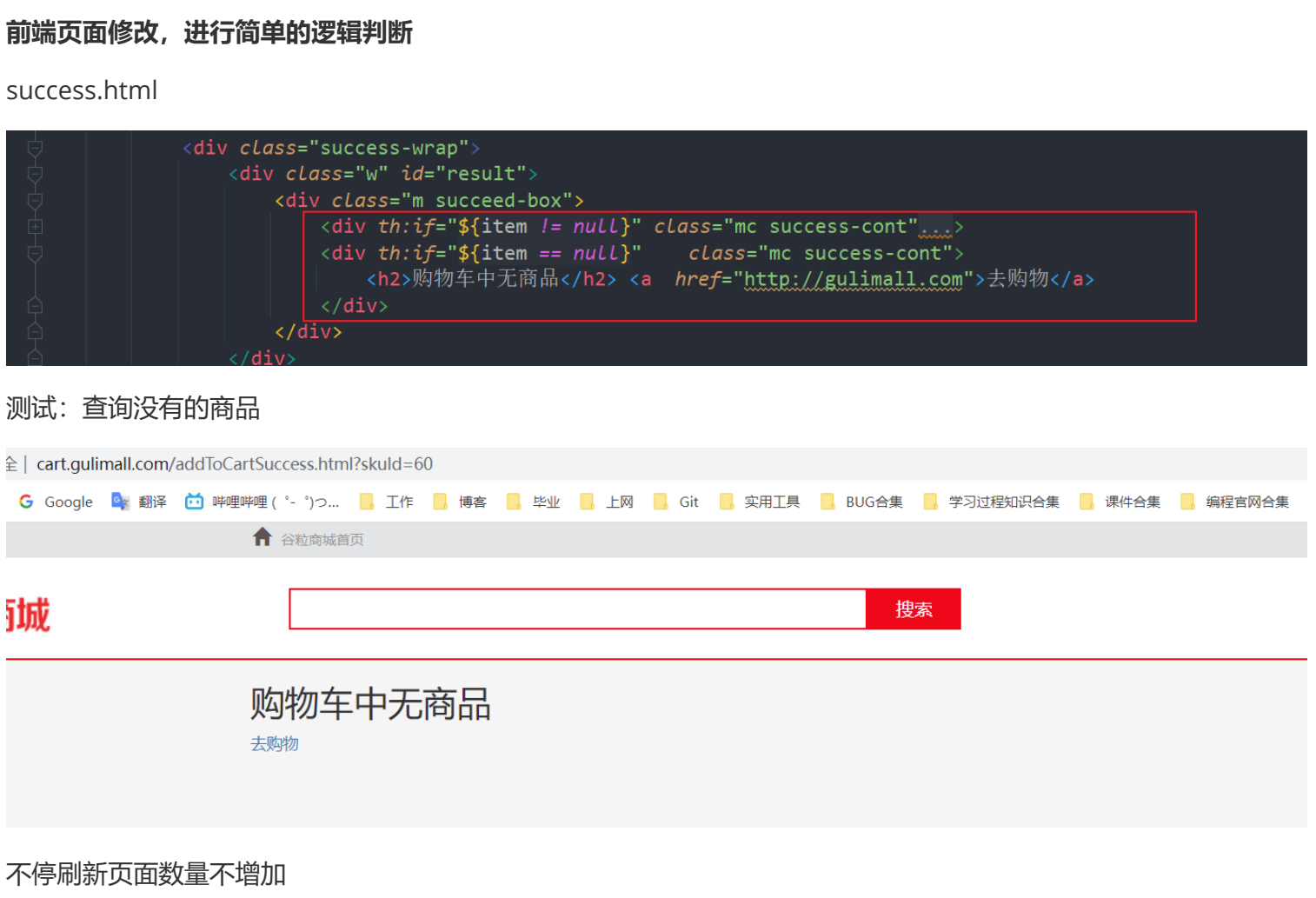Viewport: 1316px width, 898px height.
Task: Open the 学习过程知识合集 bookmarks folder
Action: pos(992,502)
